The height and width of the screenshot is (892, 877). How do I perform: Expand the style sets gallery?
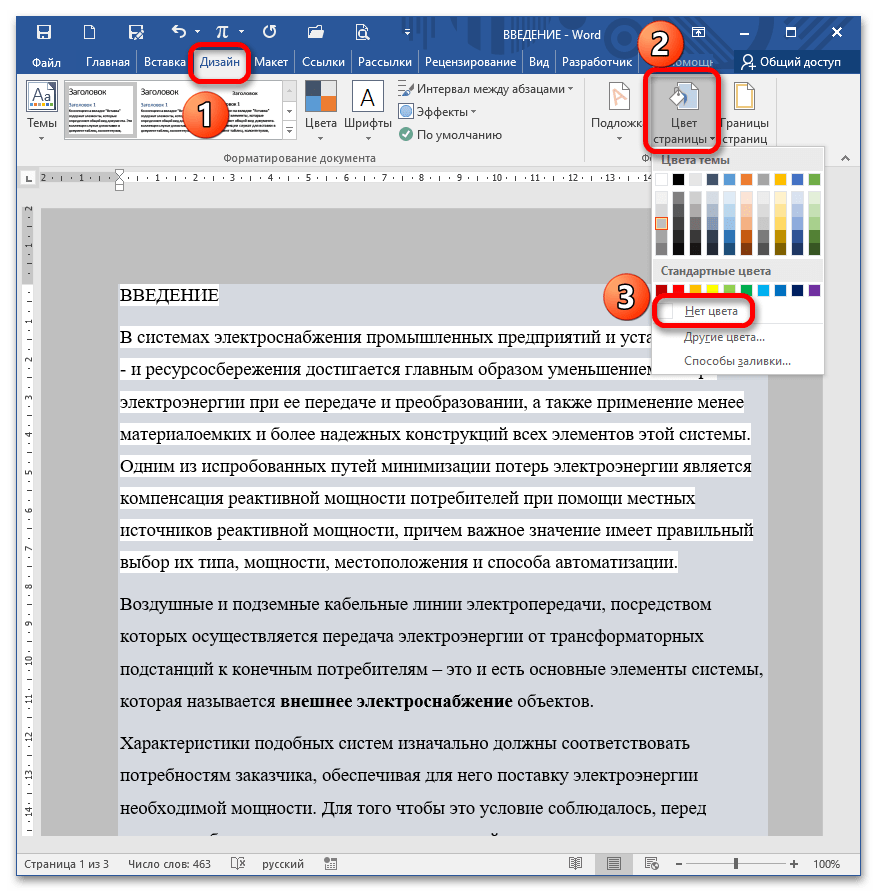pyautogui.click(x=289, y=130)
